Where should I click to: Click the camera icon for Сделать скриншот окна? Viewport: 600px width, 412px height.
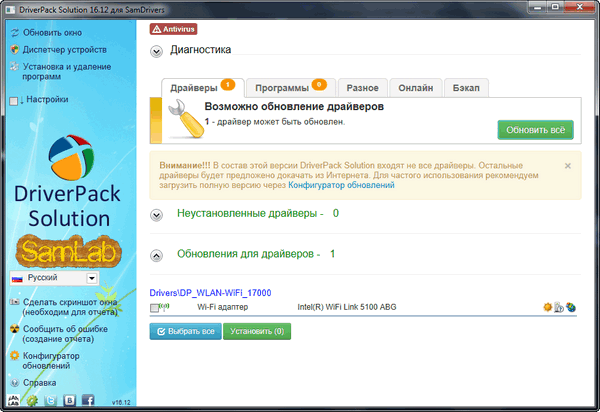click(x=15, y=302)
